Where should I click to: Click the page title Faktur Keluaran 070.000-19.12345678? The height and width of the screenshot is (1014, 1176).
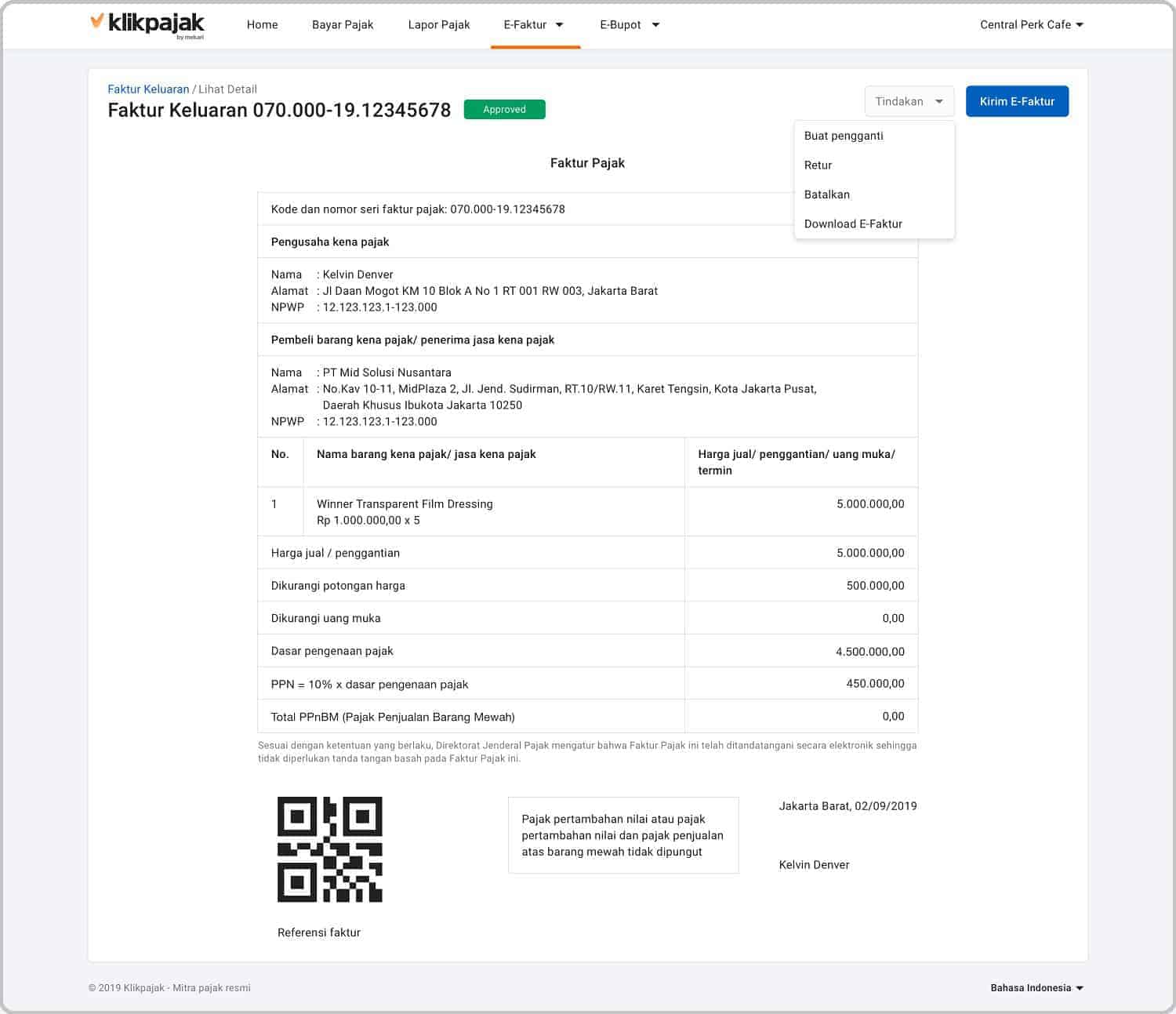[279, 110]
